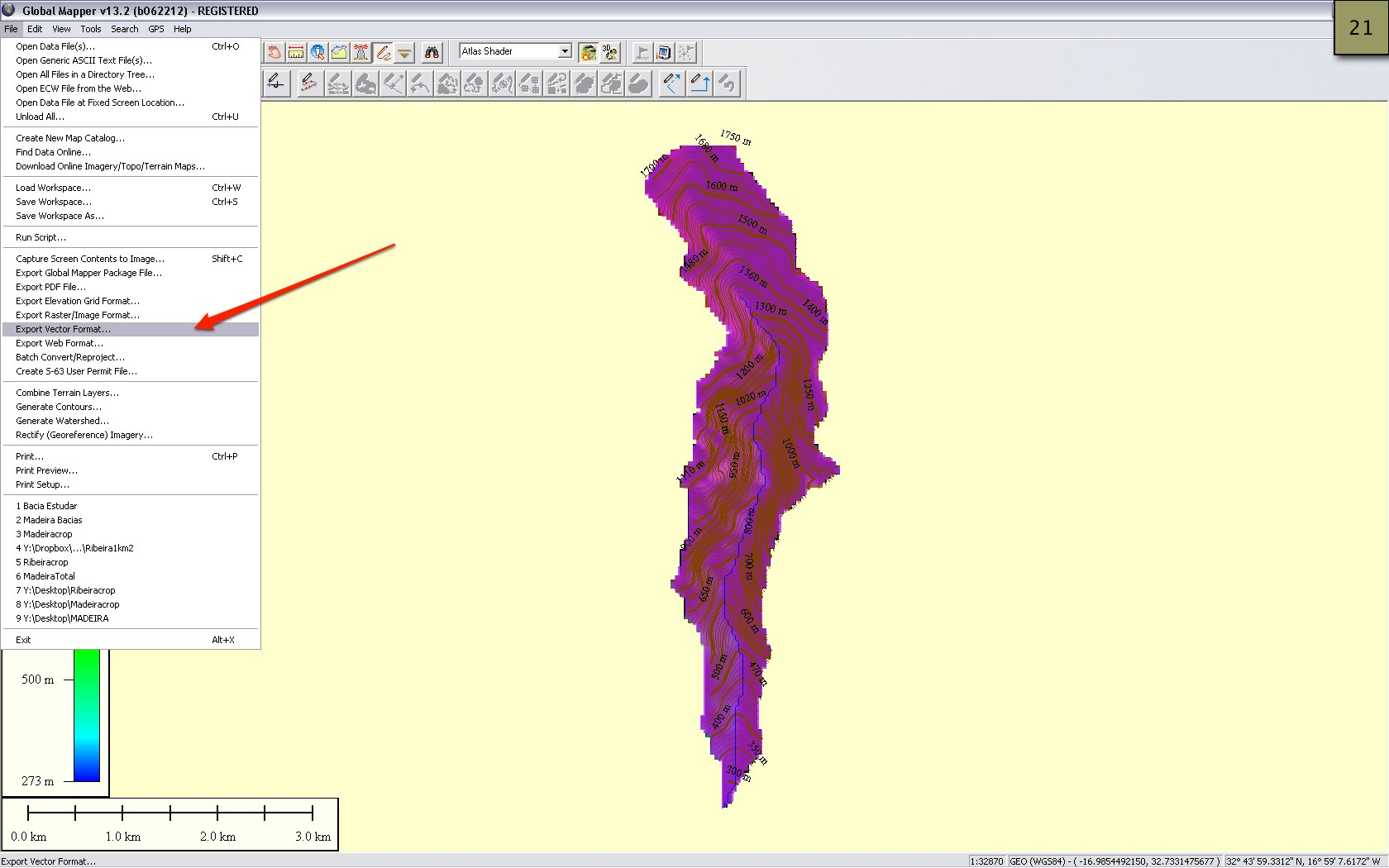Open the GPS menu
1389x868 pixels.
coord(156,29)
